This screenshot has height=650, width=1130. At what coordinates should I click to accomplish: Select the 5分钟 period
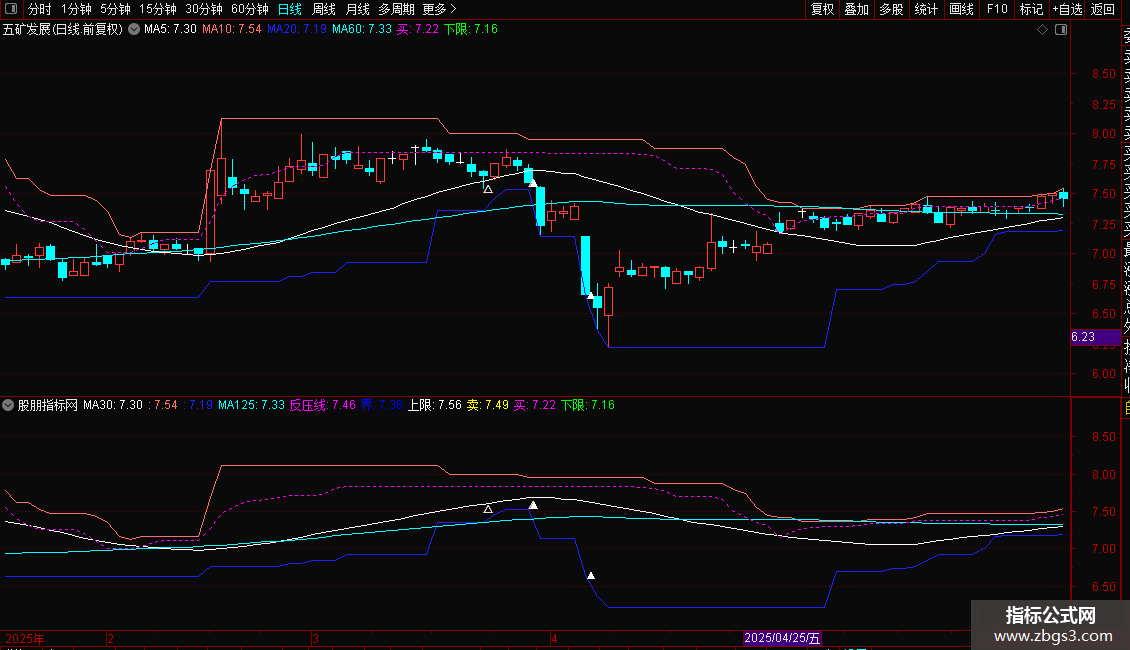115,9
